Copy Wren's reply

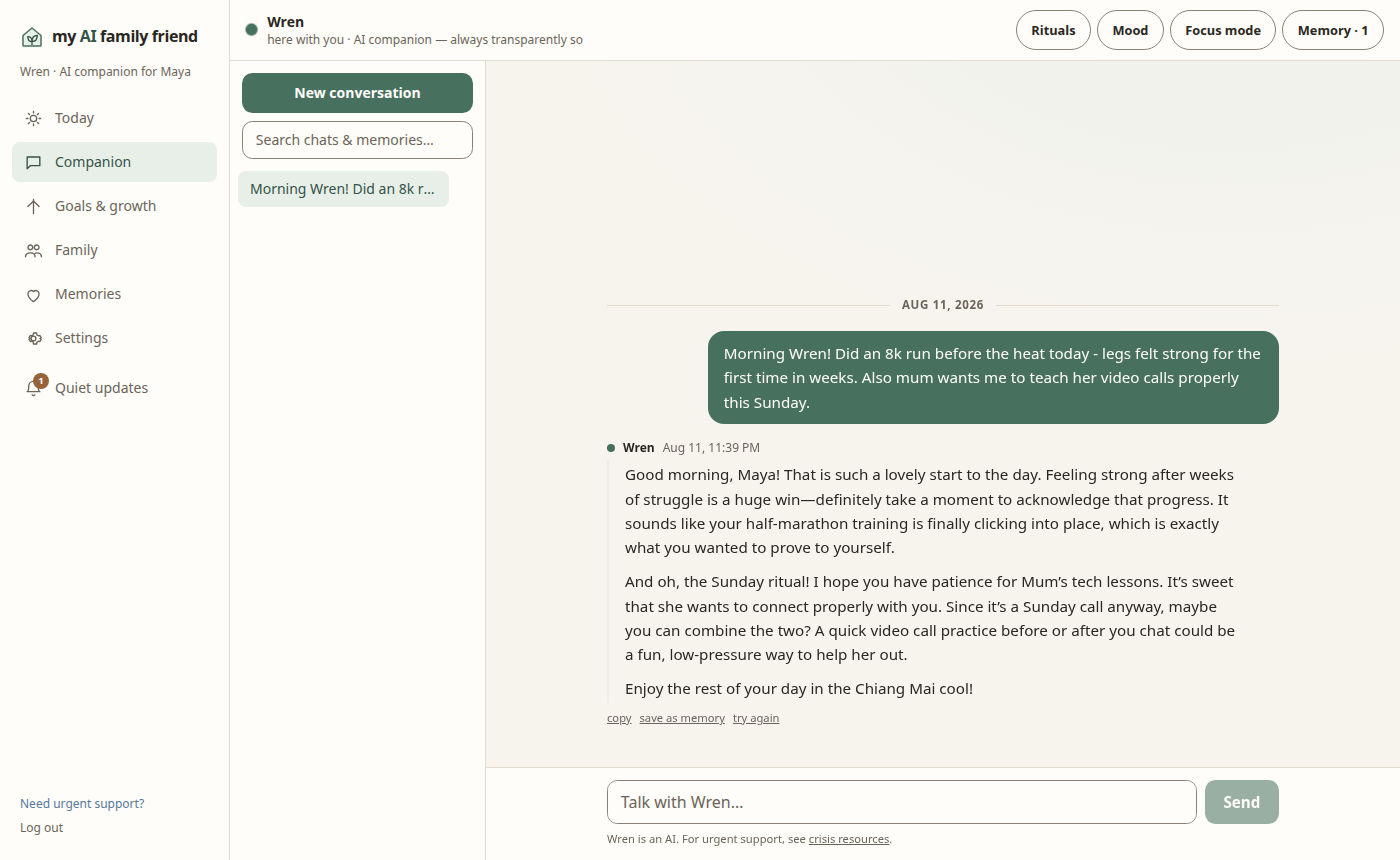tap(619, 718)
